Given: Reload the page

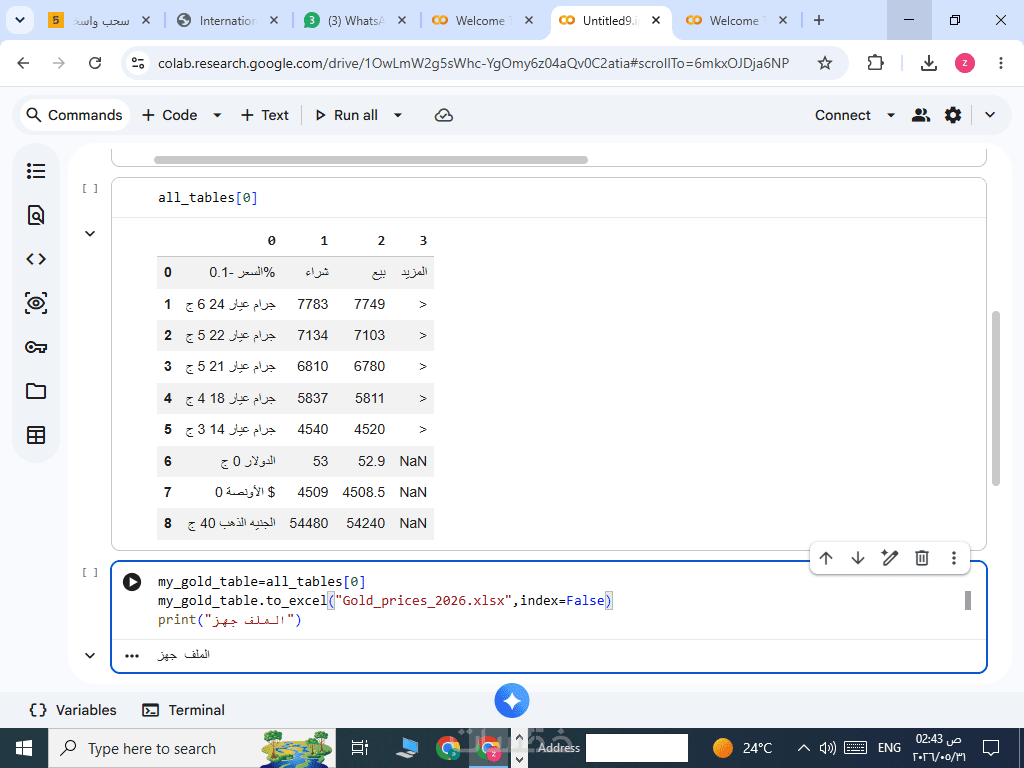Looking at the screenshot, I should point(95,63).
